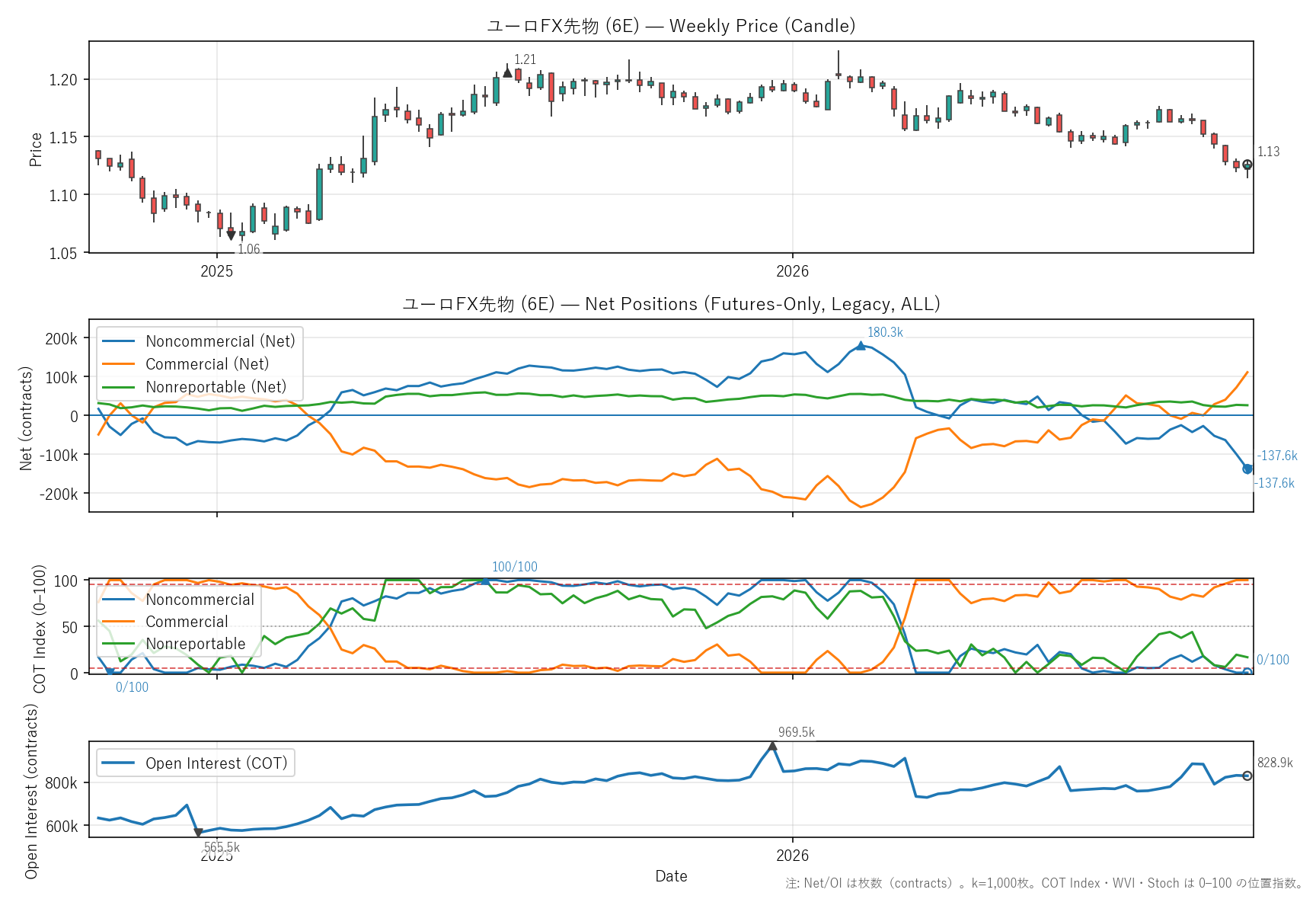Click the Open Interest (contracts) y-axis label

[31, 791]
